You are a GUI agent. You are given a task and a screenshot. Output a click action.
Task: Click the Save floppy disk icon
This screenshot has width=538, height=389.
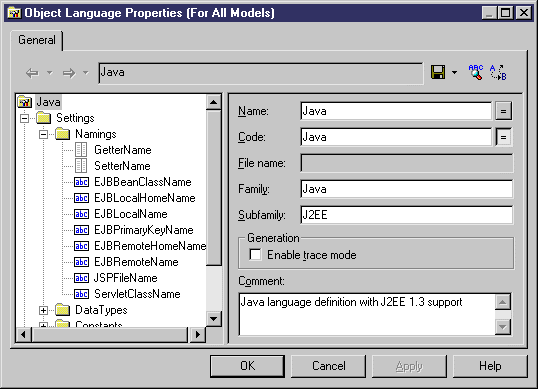[438, 72]
